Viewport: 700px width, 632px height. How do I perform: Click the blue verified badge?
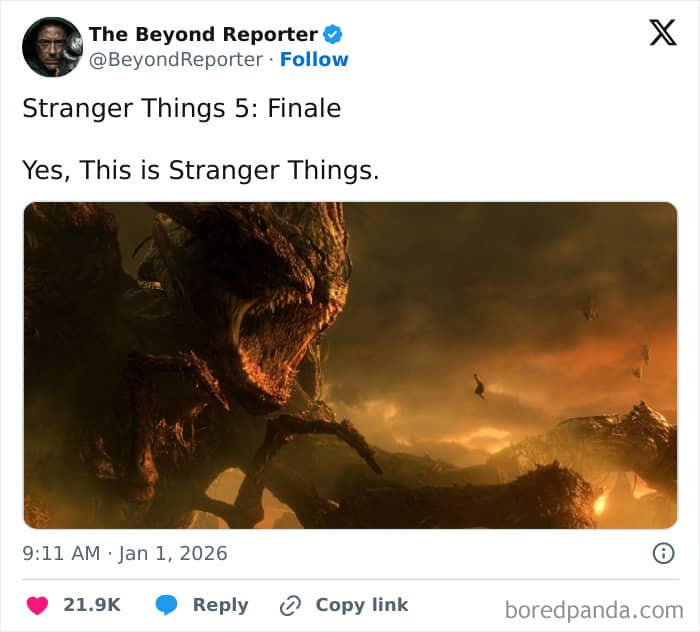tap(334, 34)
